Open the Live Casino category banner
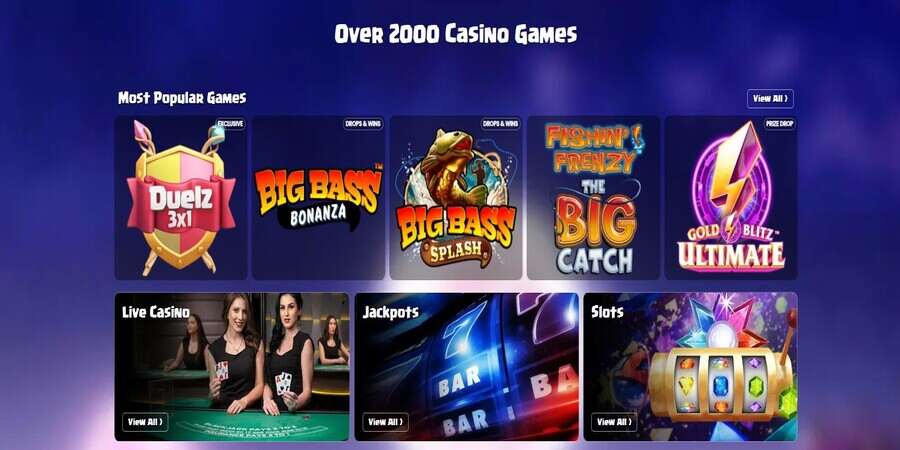The width and height of the screenshot is (900, 450). [232, 367]
